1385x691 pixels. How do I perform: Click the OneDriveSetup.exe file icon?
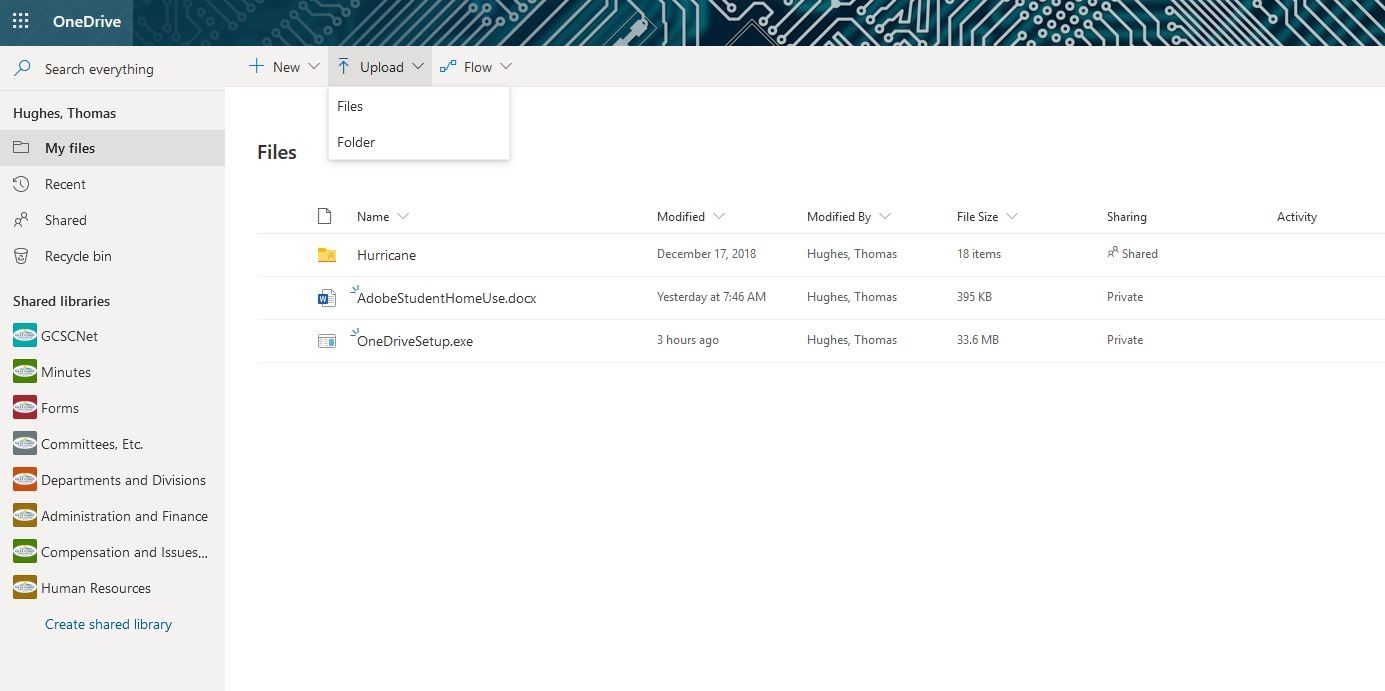[327, 341]
